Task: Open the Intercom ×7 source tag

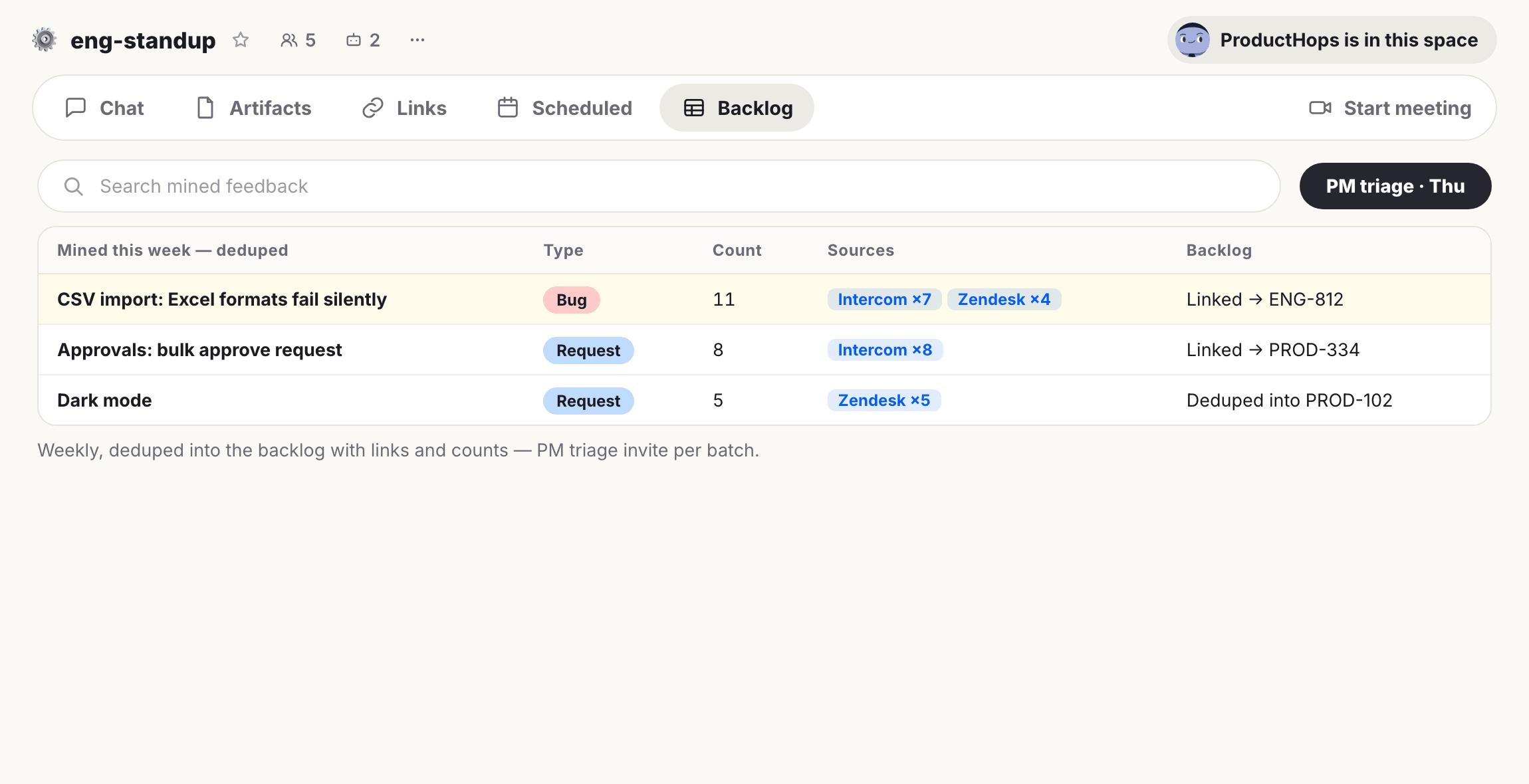Action: pos(884,299)
